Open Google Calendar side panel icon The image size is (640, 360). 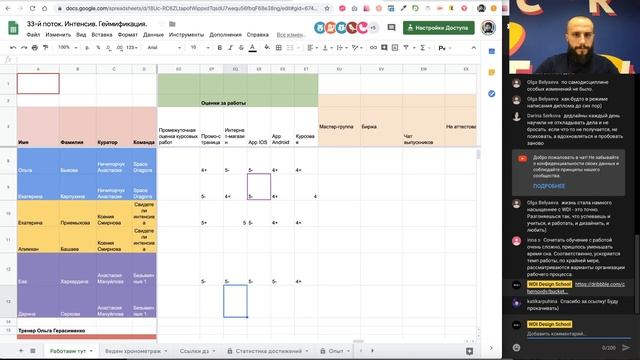pos(492,51)
